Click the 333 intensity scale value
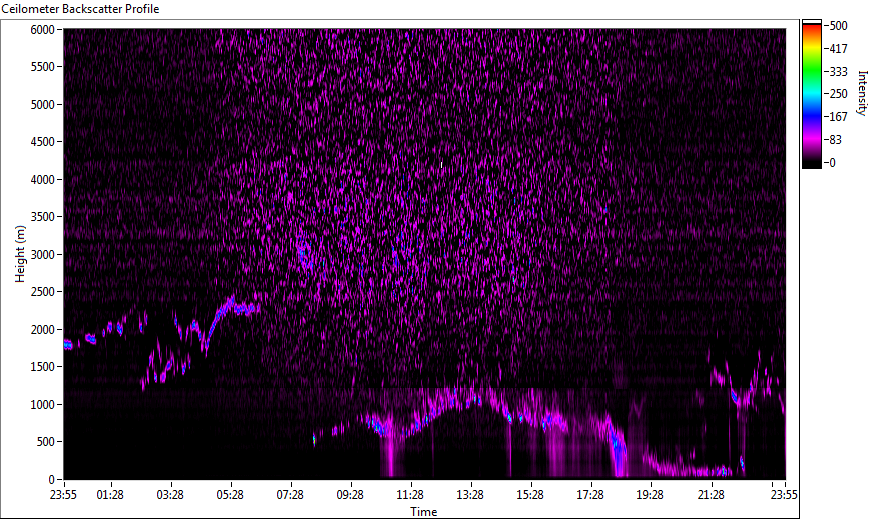 point(838,71)
